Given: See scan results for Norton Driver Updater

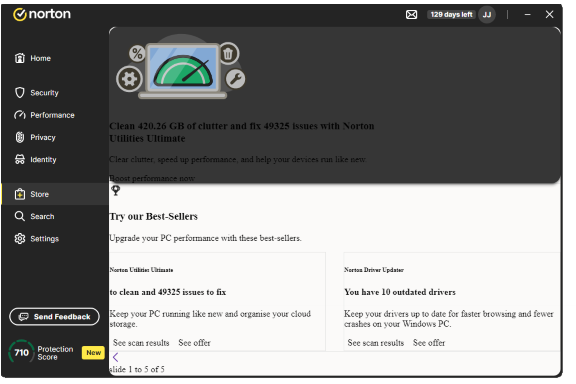Looking at the screenshot, I should [x=376, y=343].
